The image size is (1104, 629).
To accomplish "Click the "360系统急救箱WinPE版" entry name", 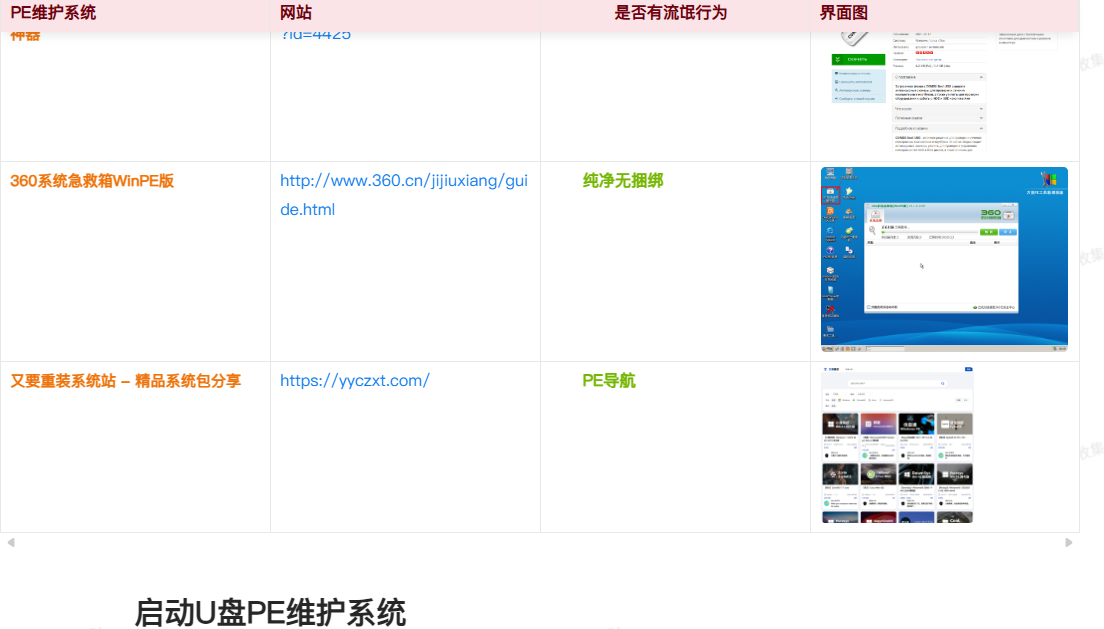I will 92,181.
